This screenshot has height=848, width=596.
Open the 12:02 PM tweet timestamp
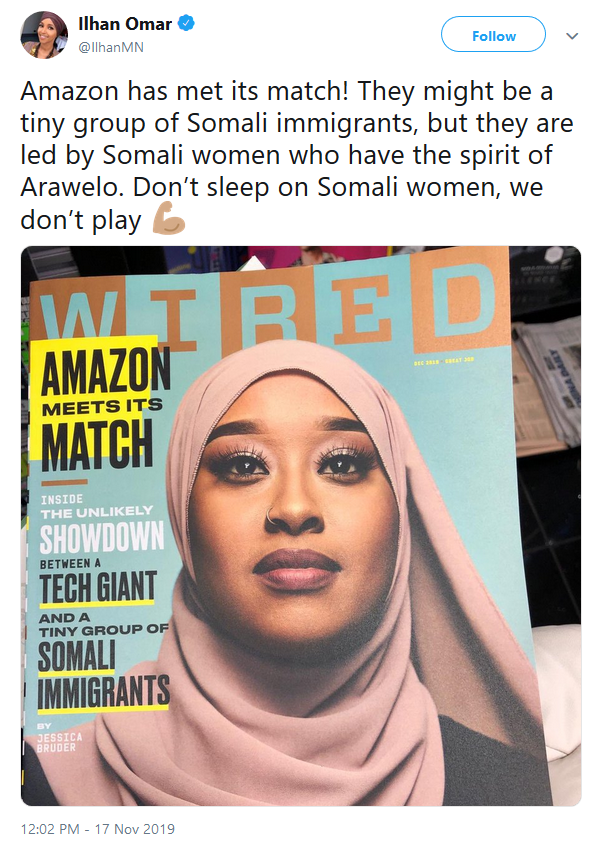pos(50,829)
